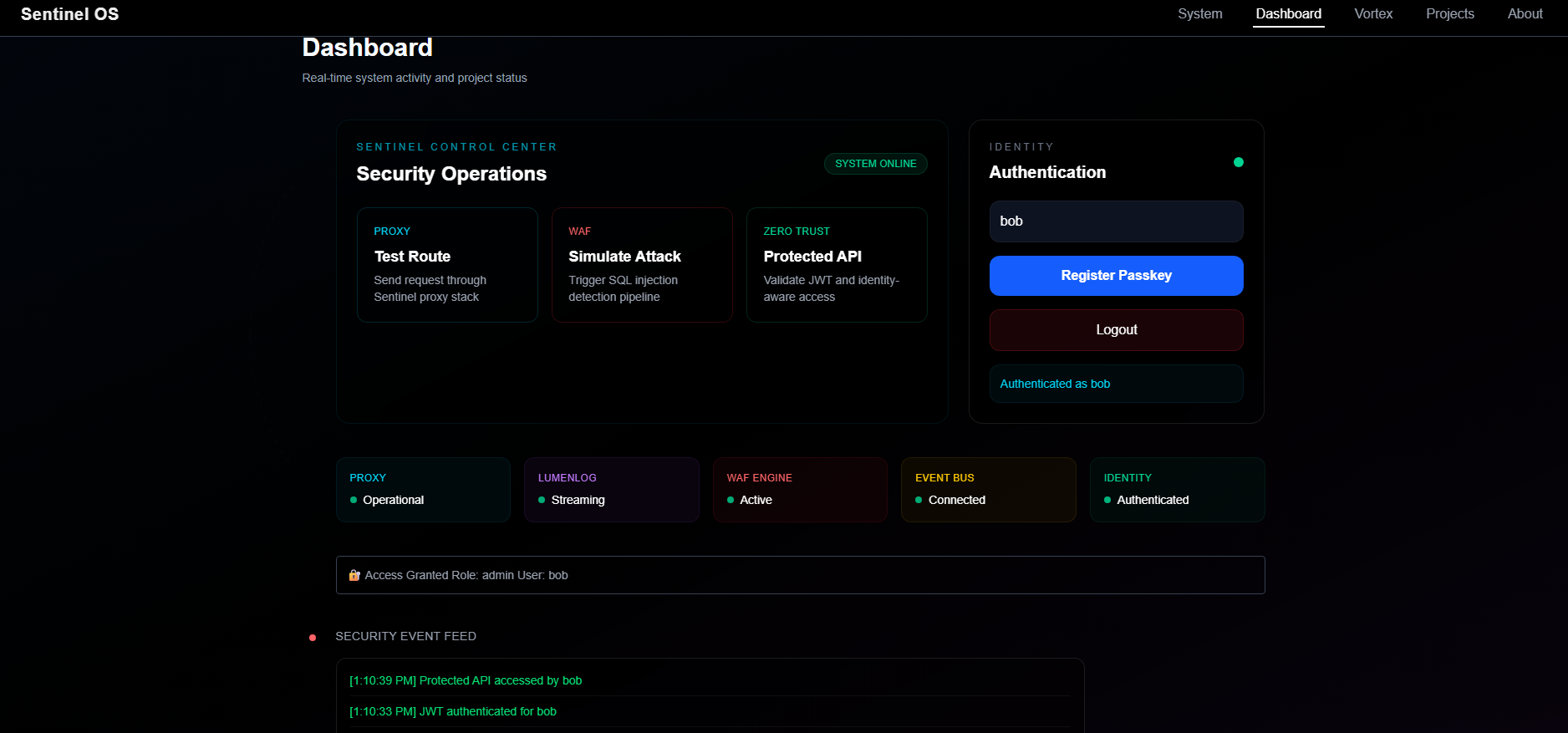
Task: Click the Authentication heading
Action: point(1047,172)
